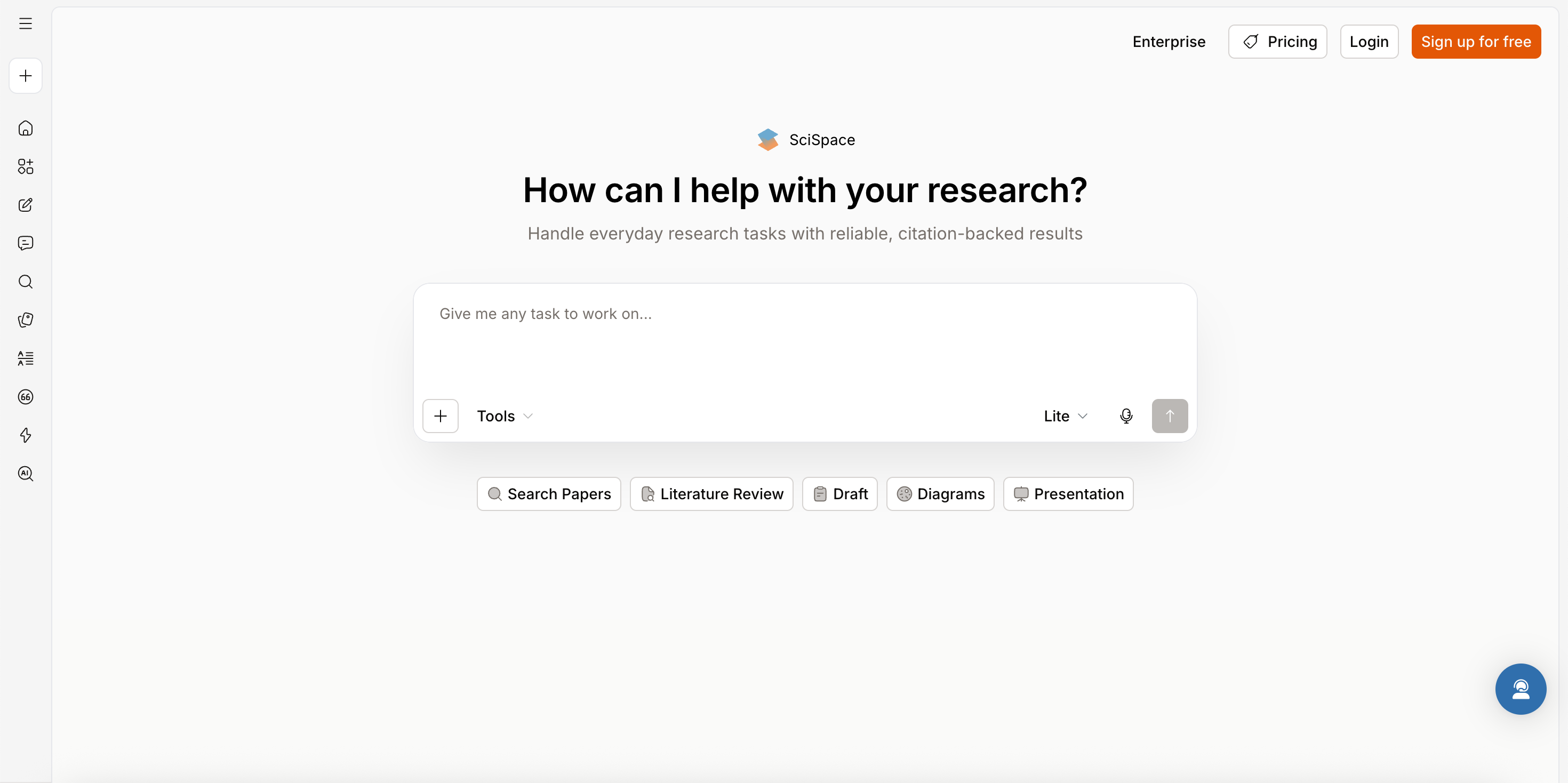Screen dimensions: 1568x783
Task: Open the search magnifier icon in sidebar
Action: 26,281
